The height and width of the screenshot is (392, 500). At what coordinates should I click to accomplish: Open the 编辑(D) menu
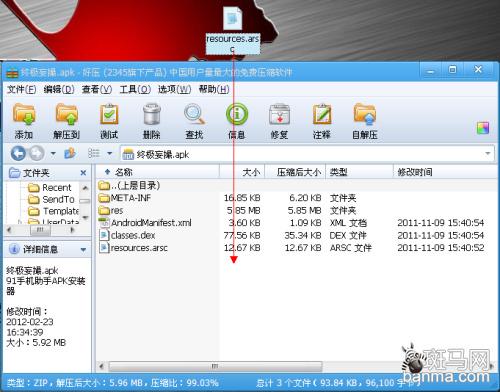[x=59, y=89]
